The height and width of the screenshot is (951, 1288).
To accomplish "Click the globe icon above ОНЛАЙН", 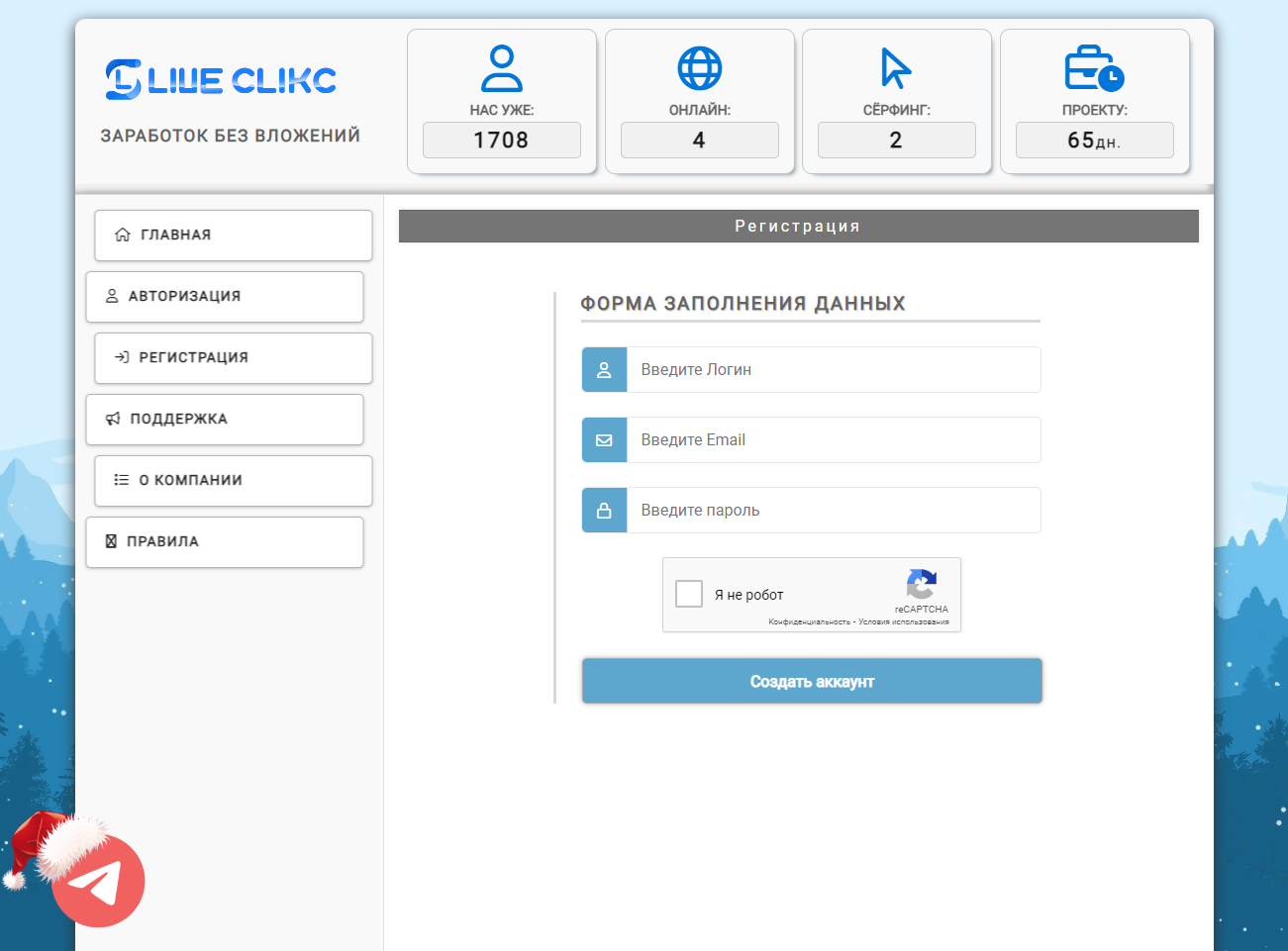I will [700, 68].
